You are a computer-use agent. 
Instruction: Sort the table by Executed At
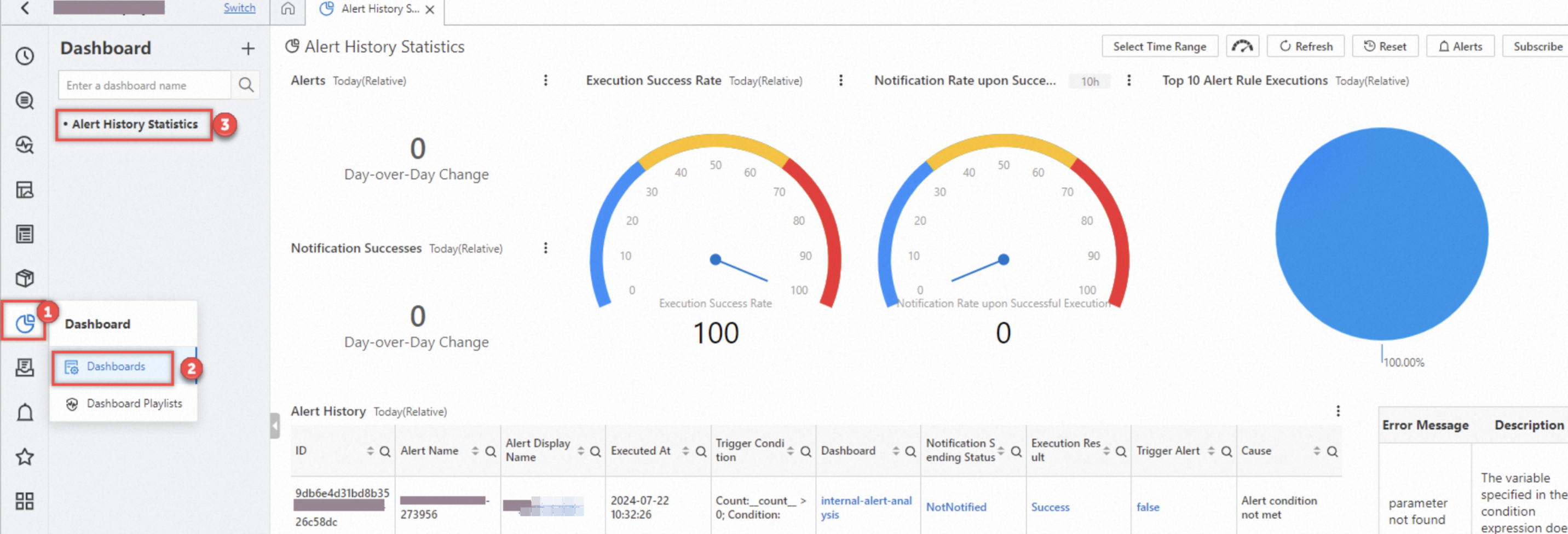685,451
